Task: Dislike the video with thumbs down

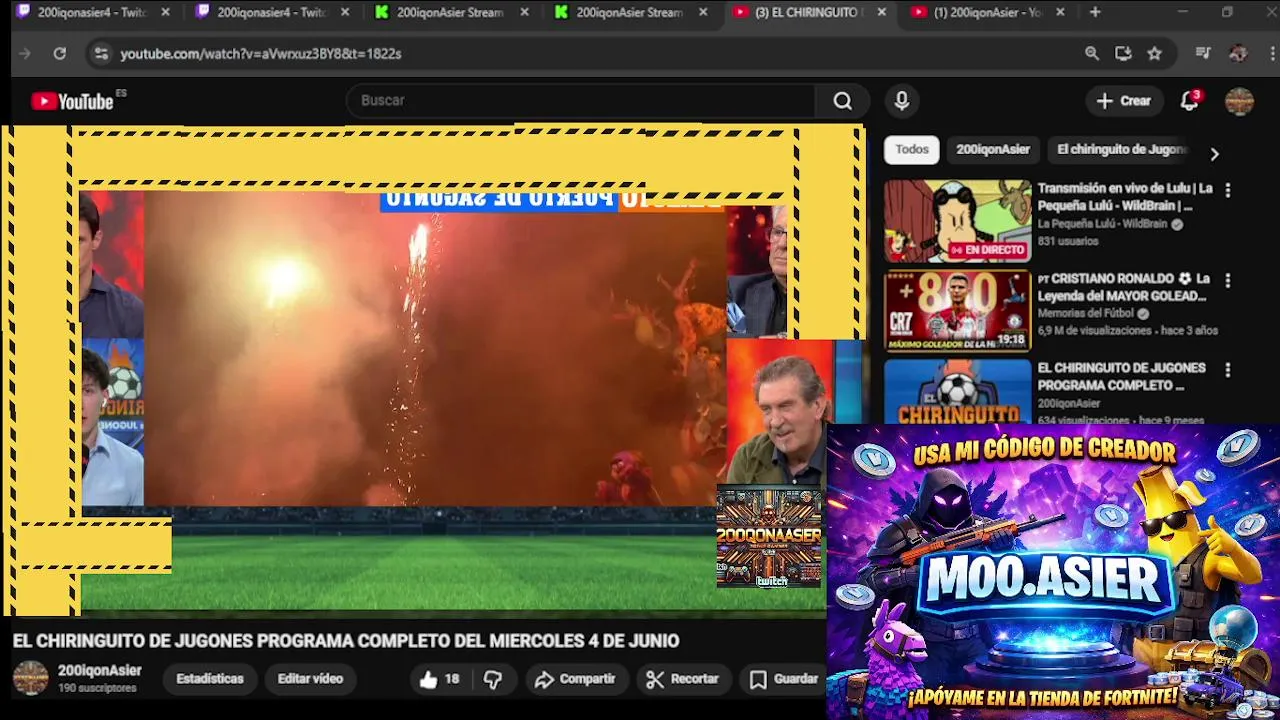Action: 493,679
